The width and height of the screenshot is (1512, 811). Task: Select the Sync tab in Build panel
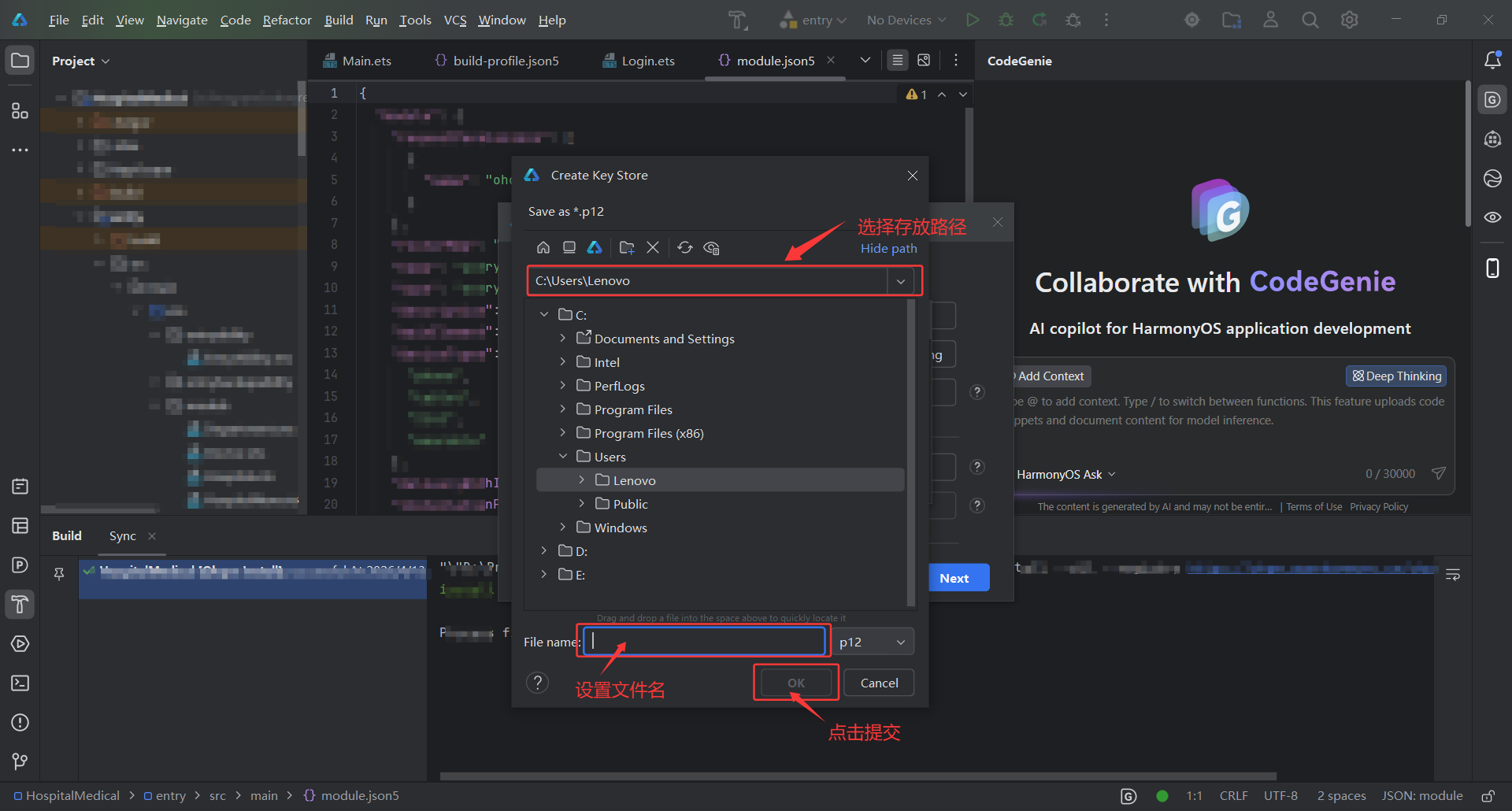coord(122,535)
